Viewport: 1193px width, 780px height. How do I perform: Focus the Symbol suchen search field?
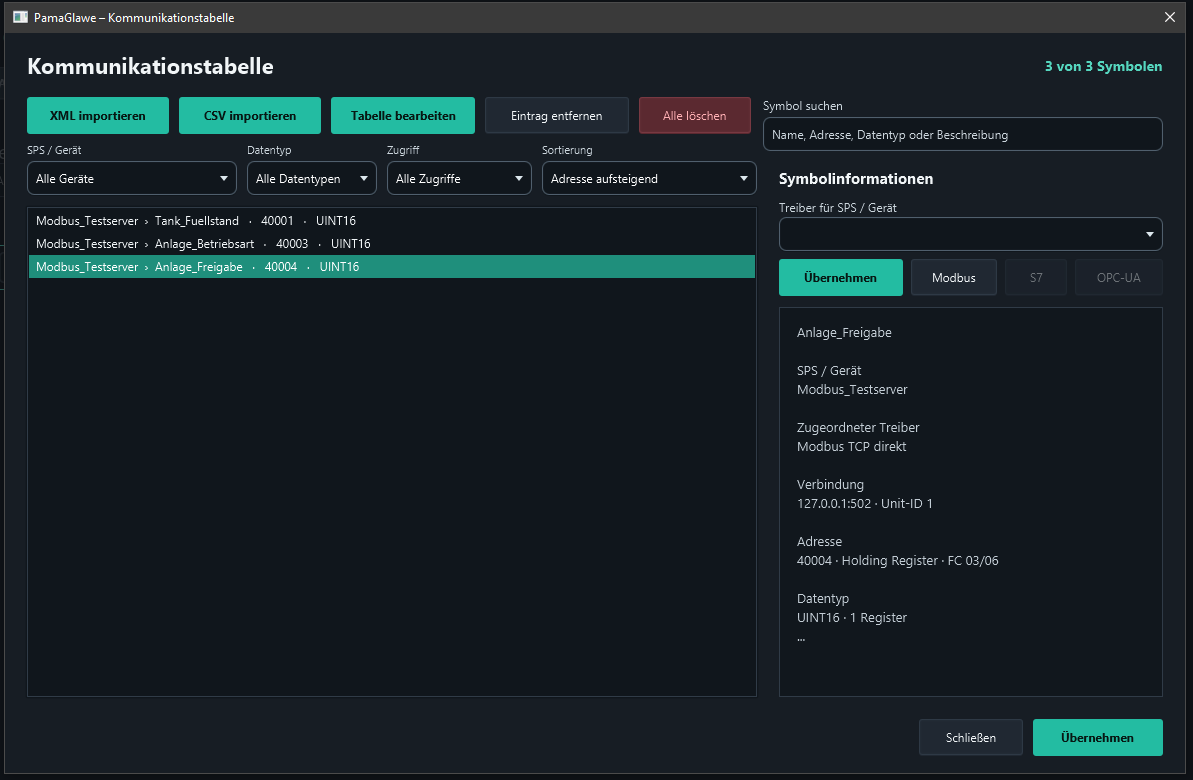coord(962,135)
